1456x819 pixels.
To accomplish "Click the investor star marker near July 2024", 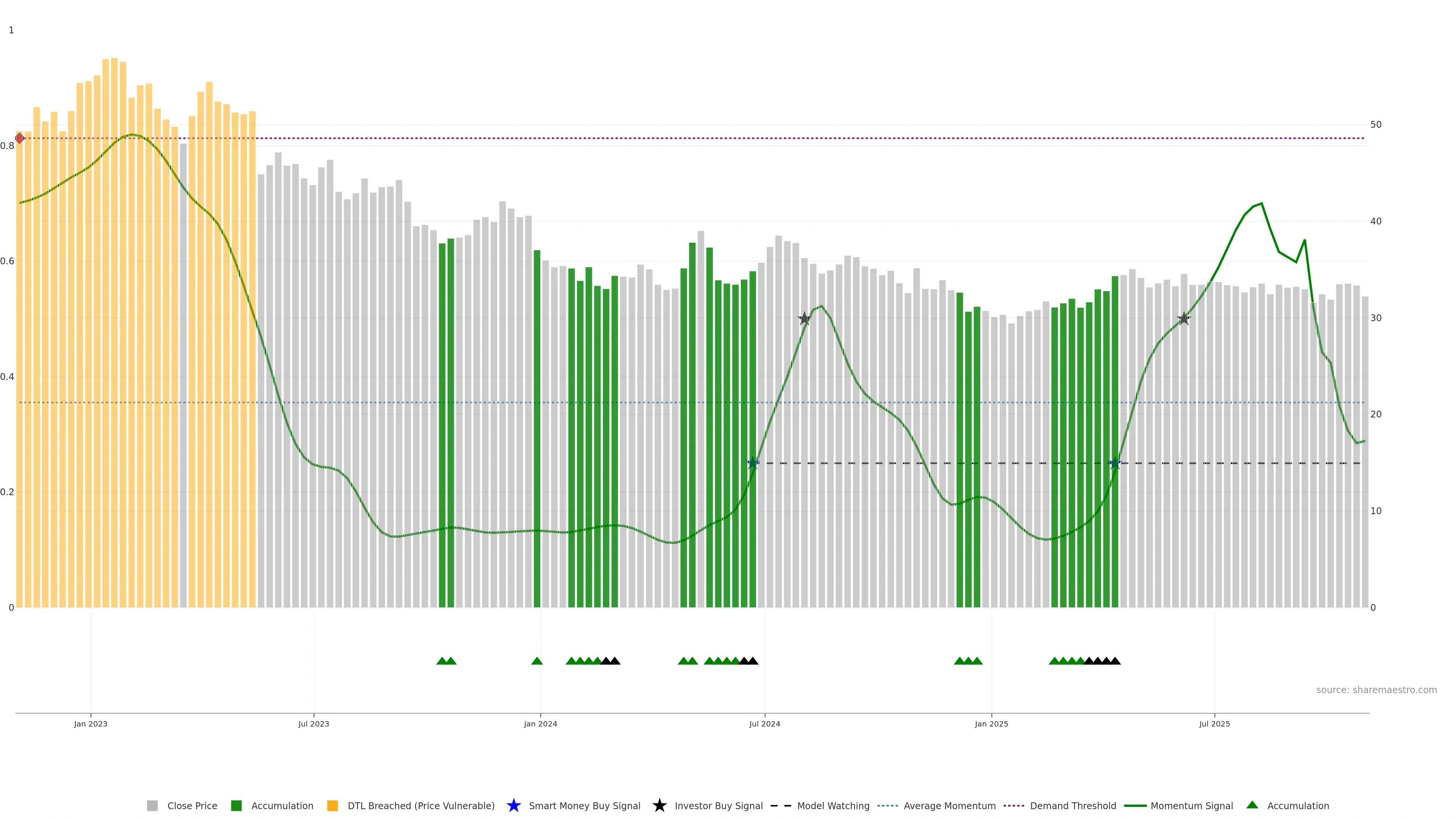I will [804, 319].
